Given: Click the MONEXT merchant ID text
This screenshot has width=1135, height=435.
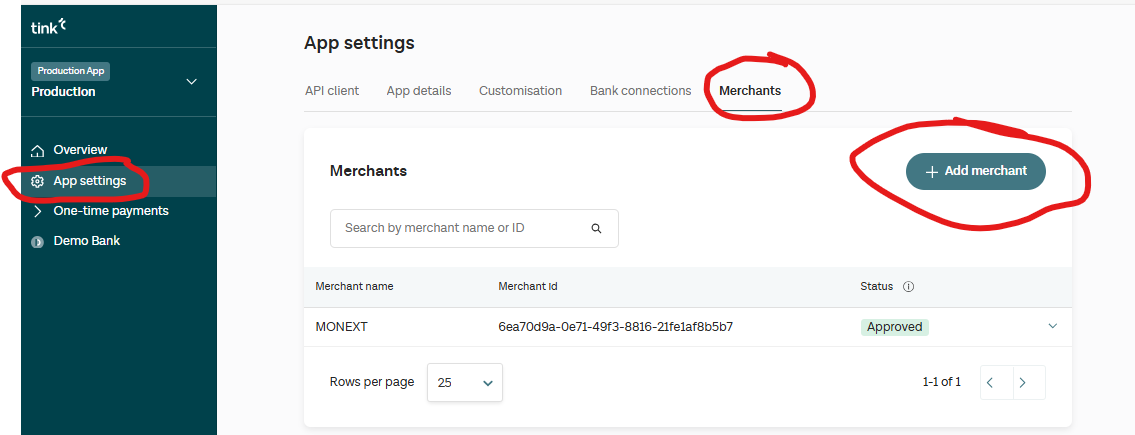Looking at the screenshot, I should pyautogui.click(x=615, y=327).
